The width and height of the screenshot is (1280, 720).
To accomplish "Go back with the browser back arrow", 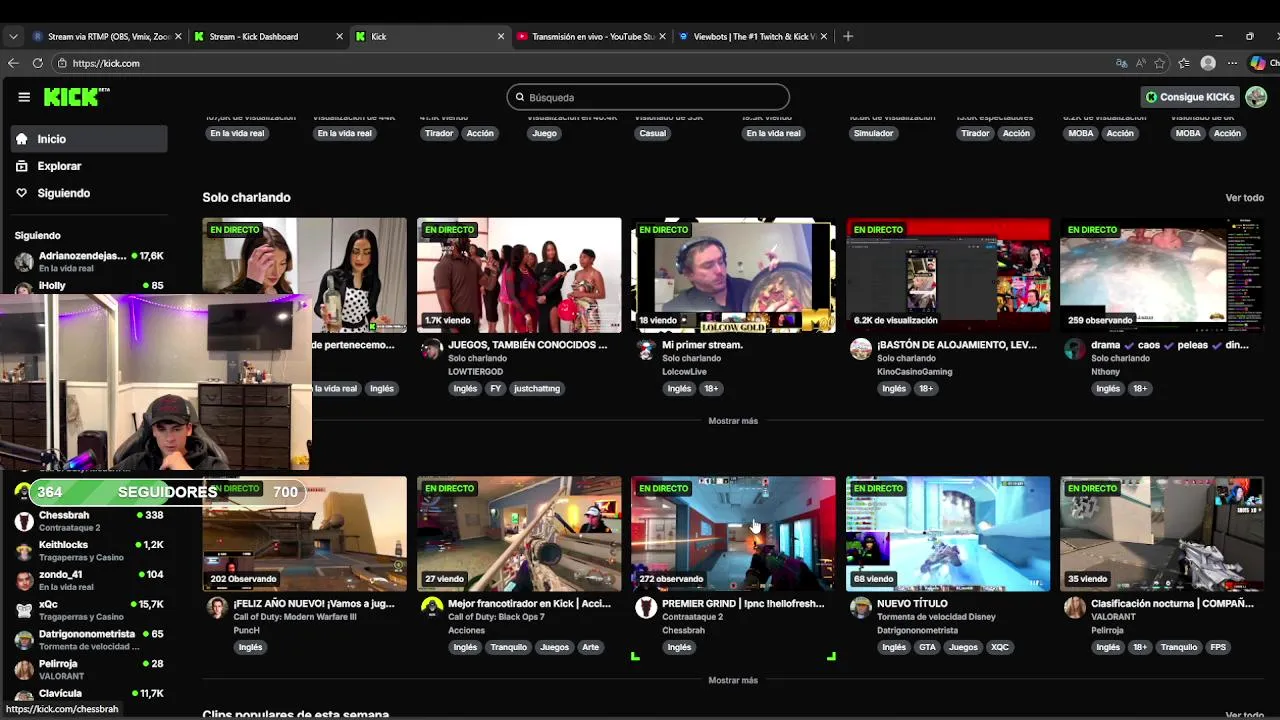I will (13, 63).
